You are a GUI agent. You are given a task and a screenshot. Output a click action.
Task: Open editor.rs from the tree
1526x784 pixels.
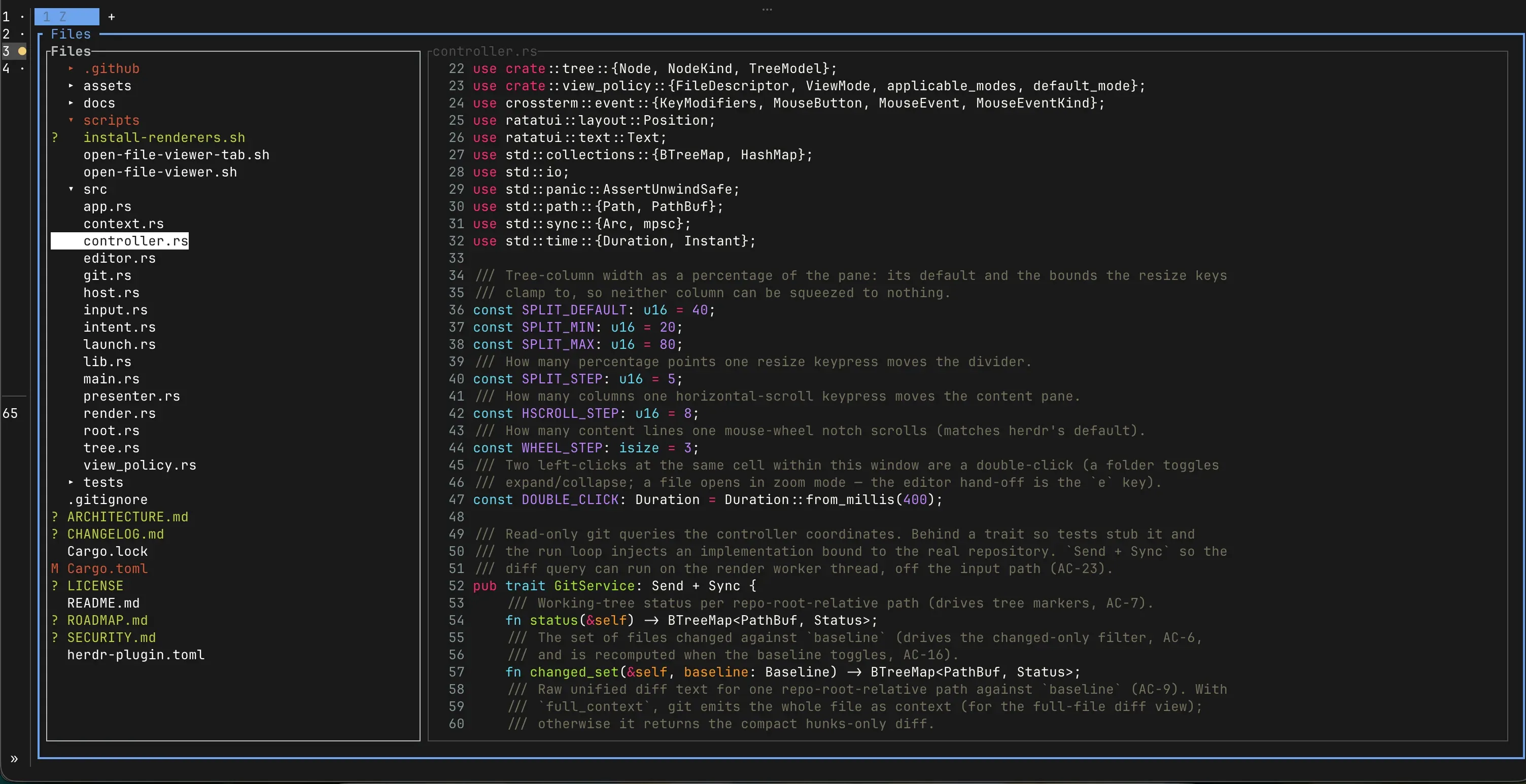click(x=120, y=258)
